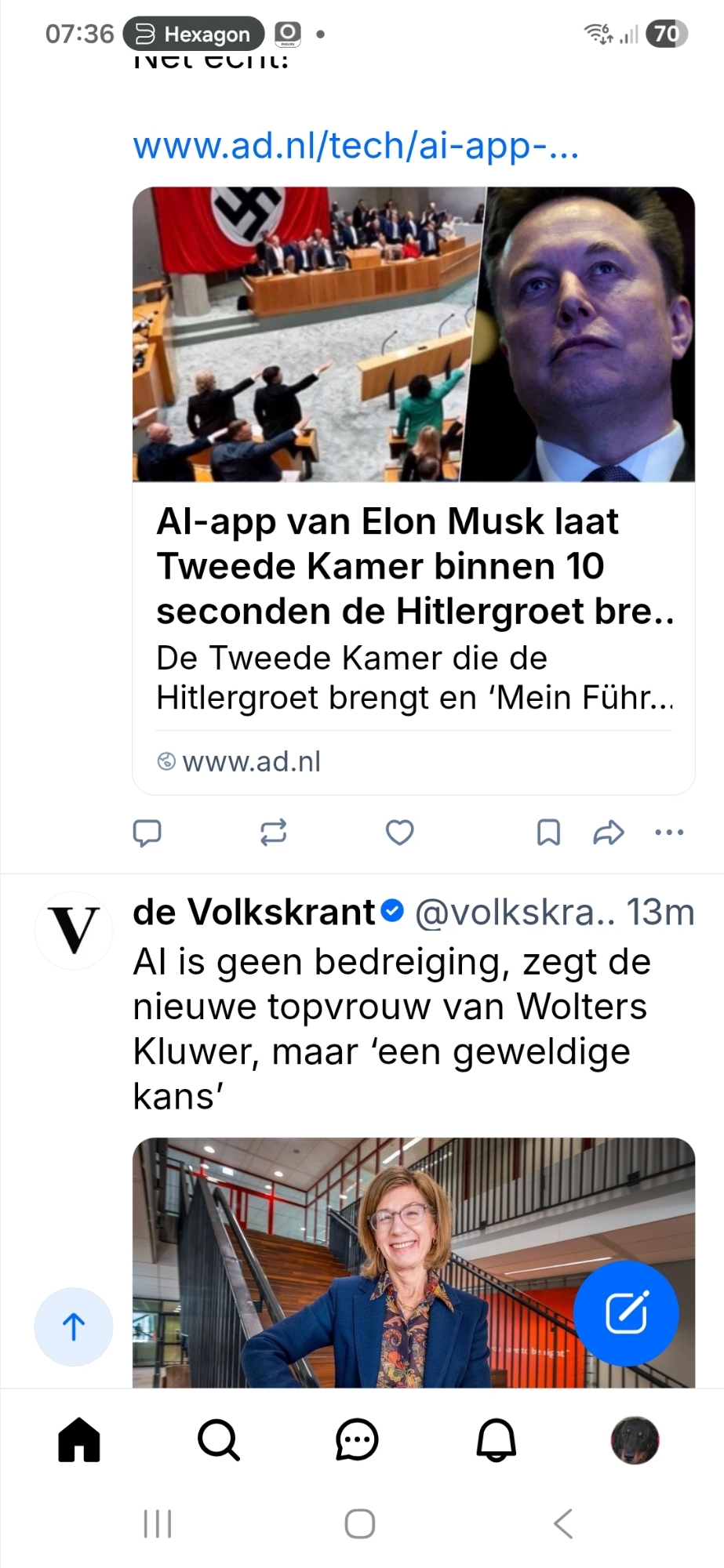Screen dimensions: 724x1568
Task: Repost the ad.nl article post
Action: (x=273, y=832)
